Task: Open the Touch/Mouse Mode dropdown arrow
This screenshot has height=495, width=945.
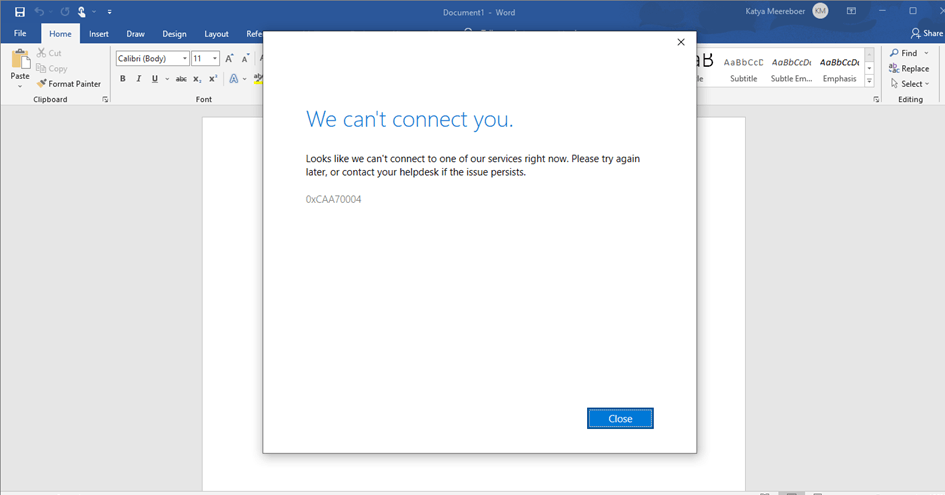Action: 94,12
